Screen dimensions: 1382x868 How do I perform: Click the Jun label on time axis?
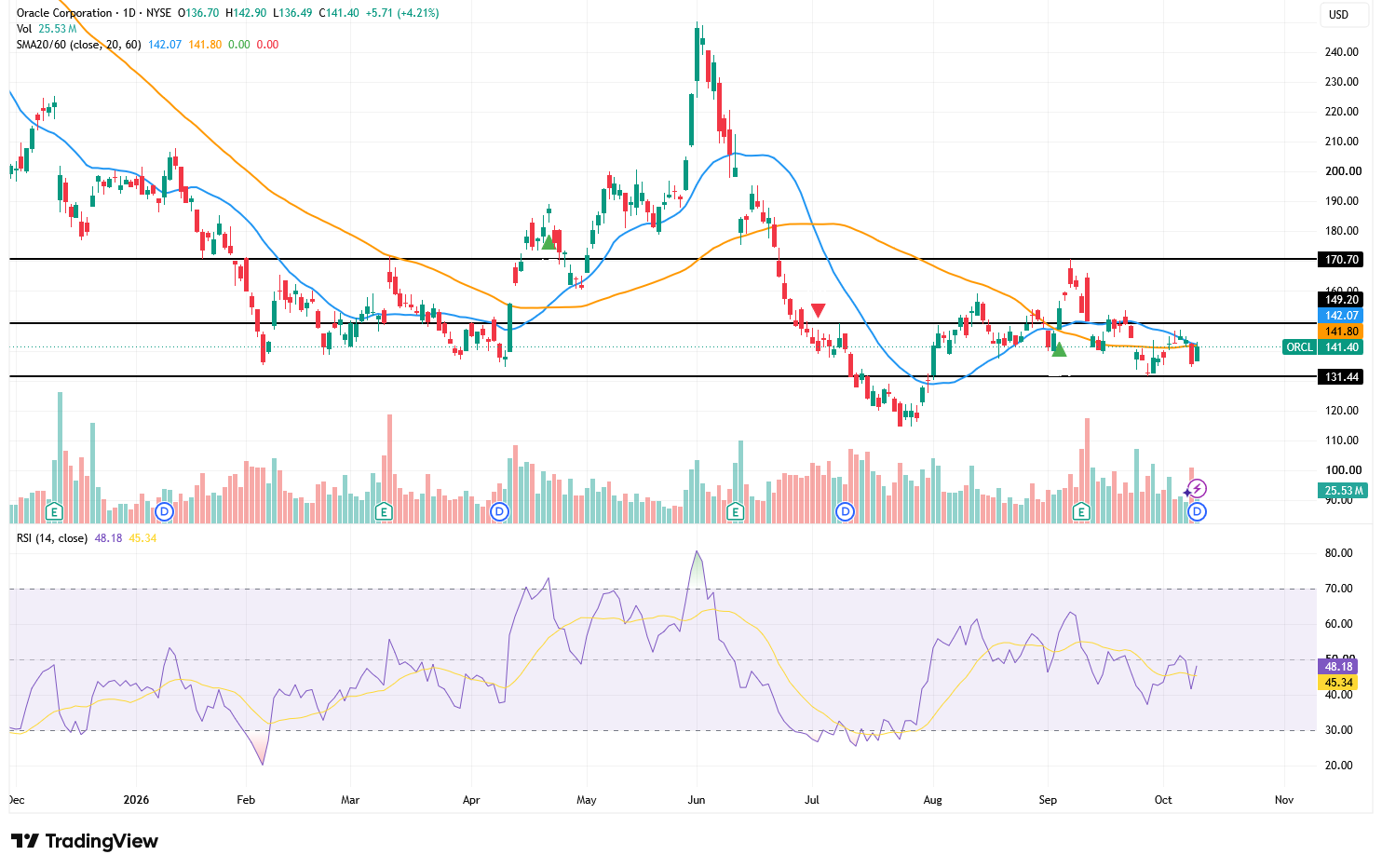(697, 799)
